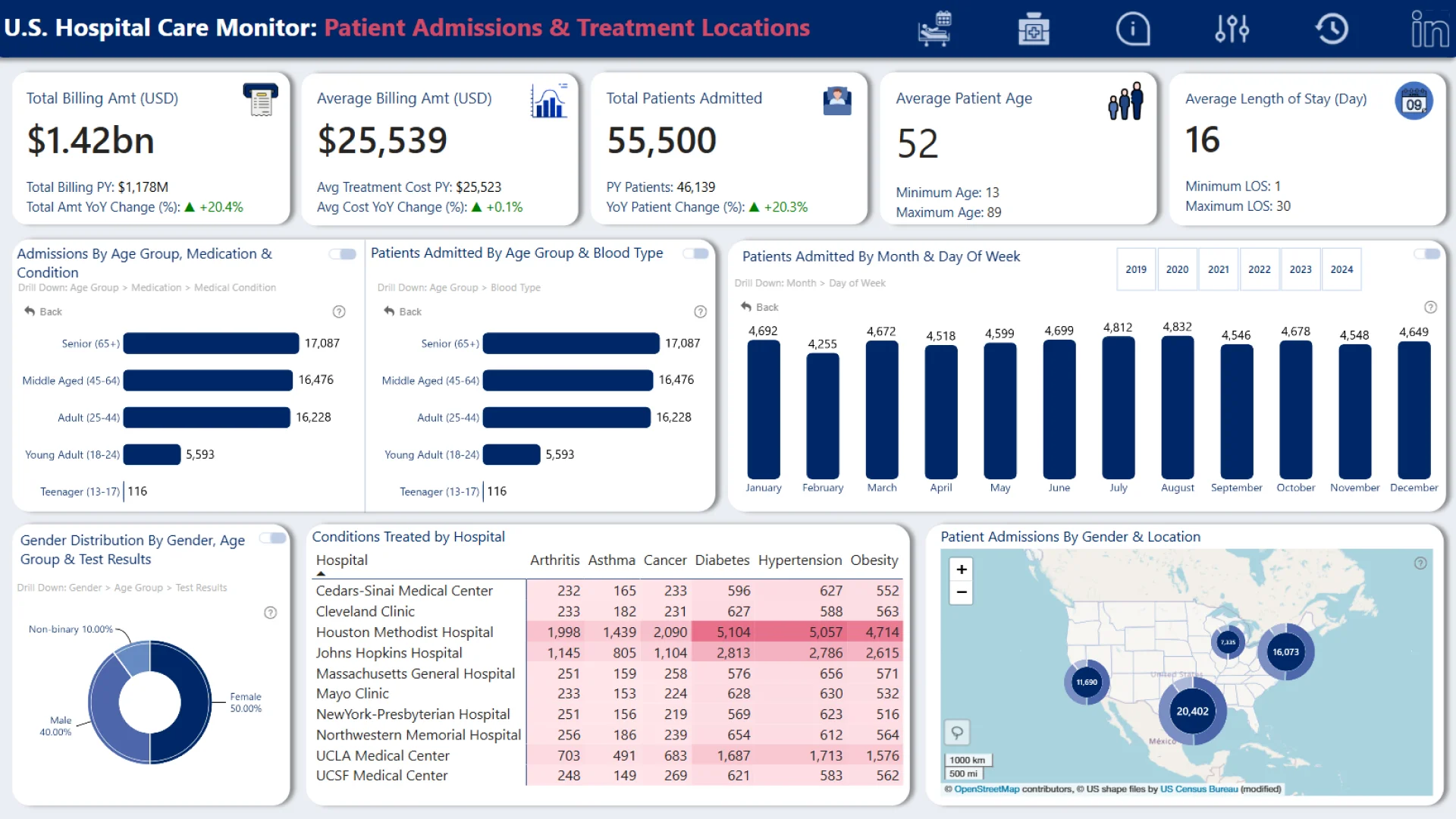
Task: Open the OpenStreetMap contributors link
Action: 987,789
